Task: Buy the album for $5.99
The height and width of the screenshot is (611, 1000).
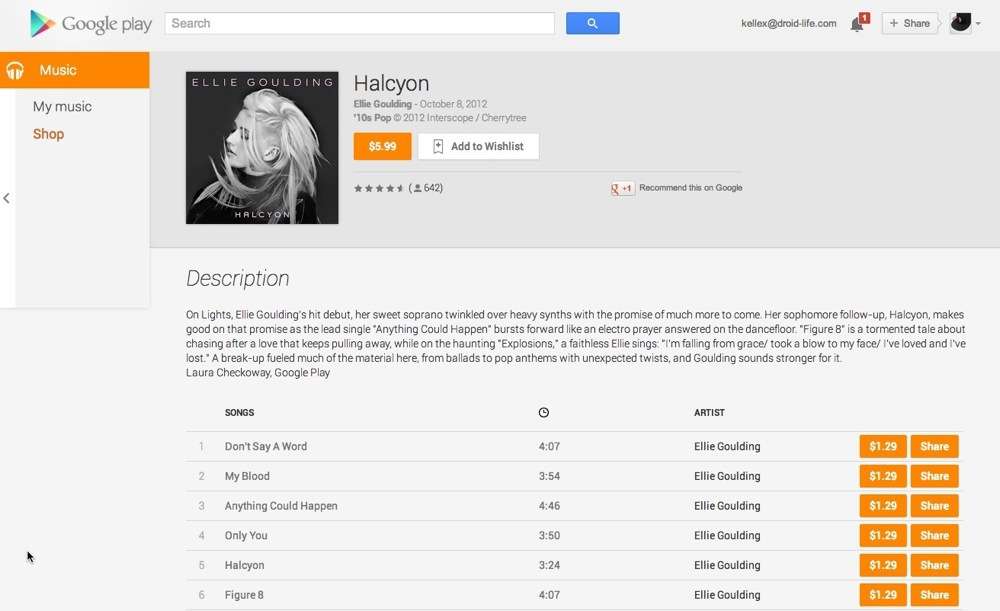Action: [x=383, y=147]
